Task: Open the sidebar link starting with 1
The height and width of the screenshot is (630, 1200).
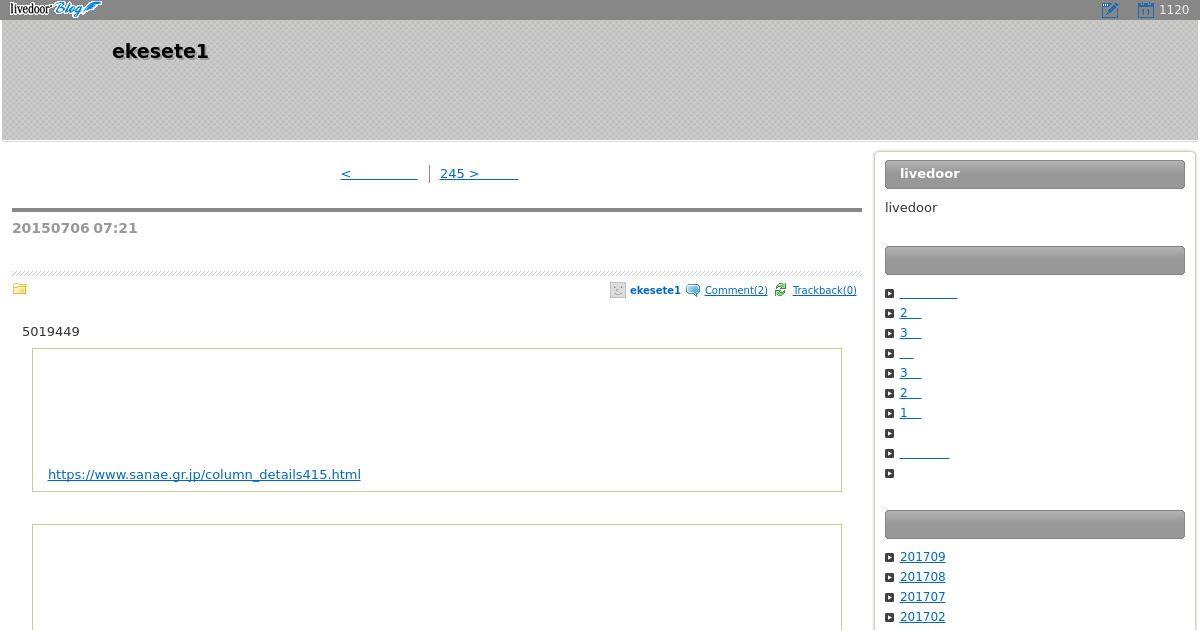Action: 910,413
